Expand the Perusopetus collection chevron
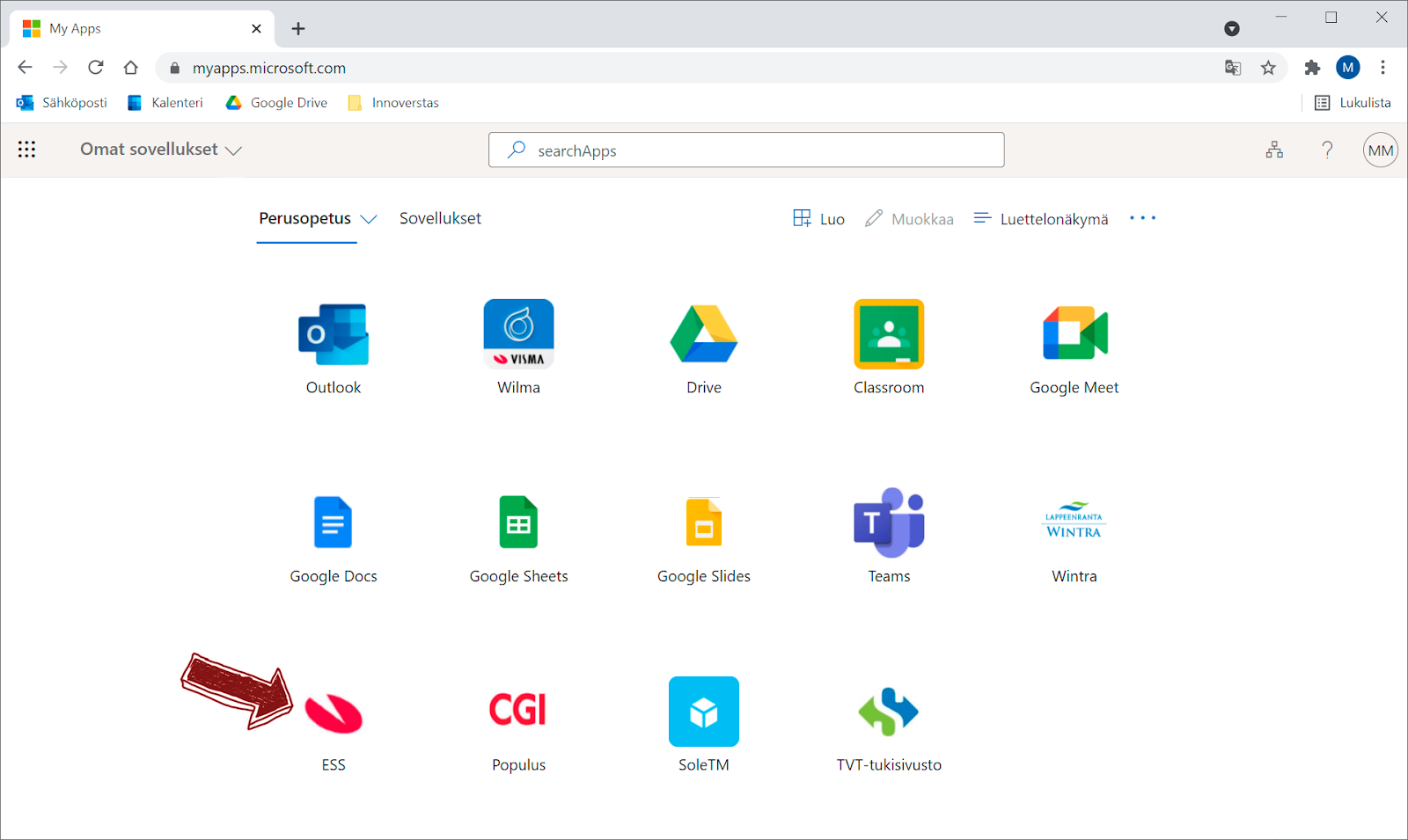 pos(369,219)
